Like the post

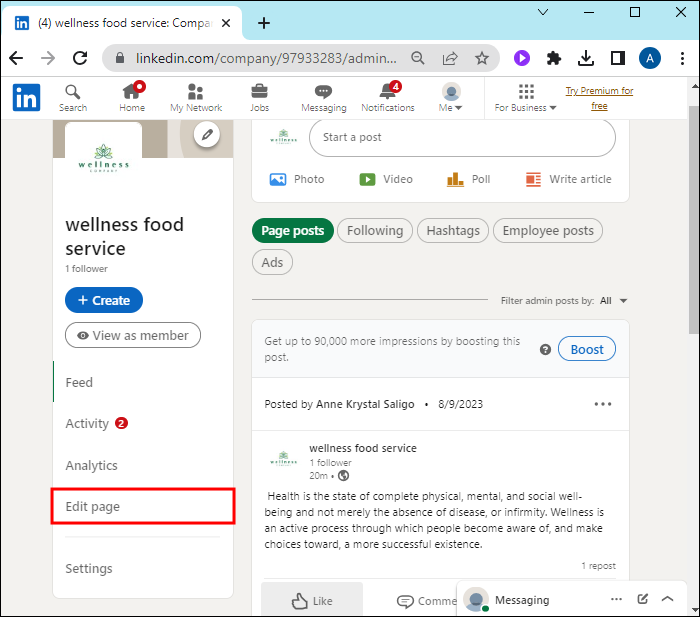pyautogui.click(x=312, y=600)
